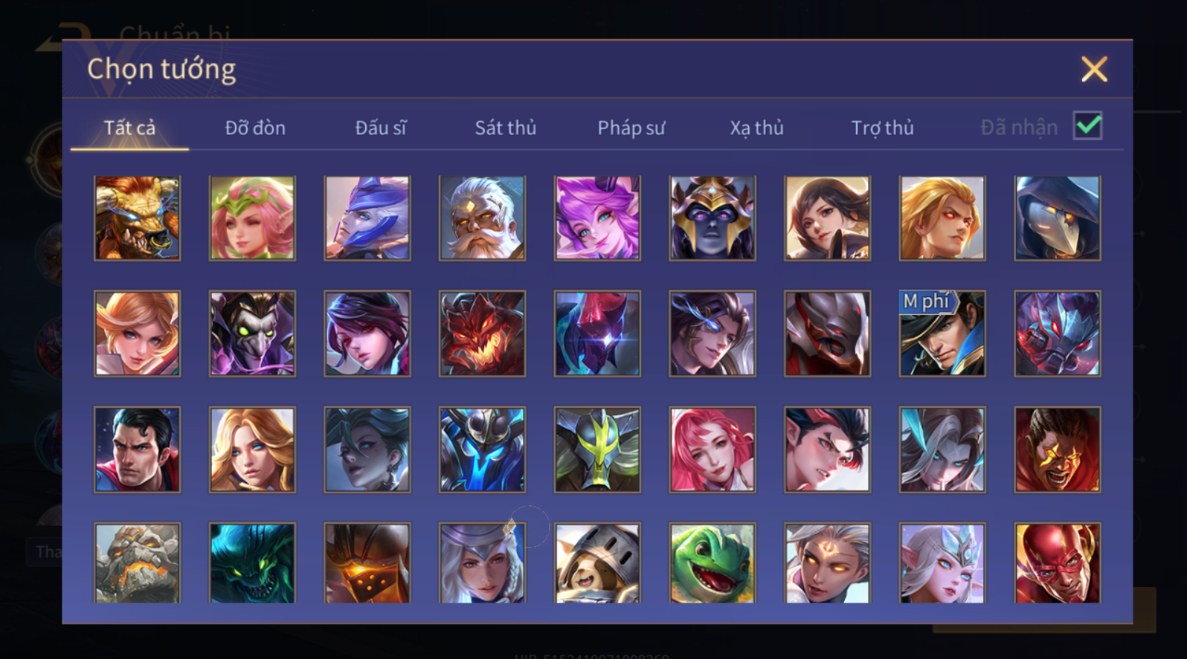The image size is (1187, 659).
Task: Pick the raccoon in knight helmet hero
Action: click(597, 563)
